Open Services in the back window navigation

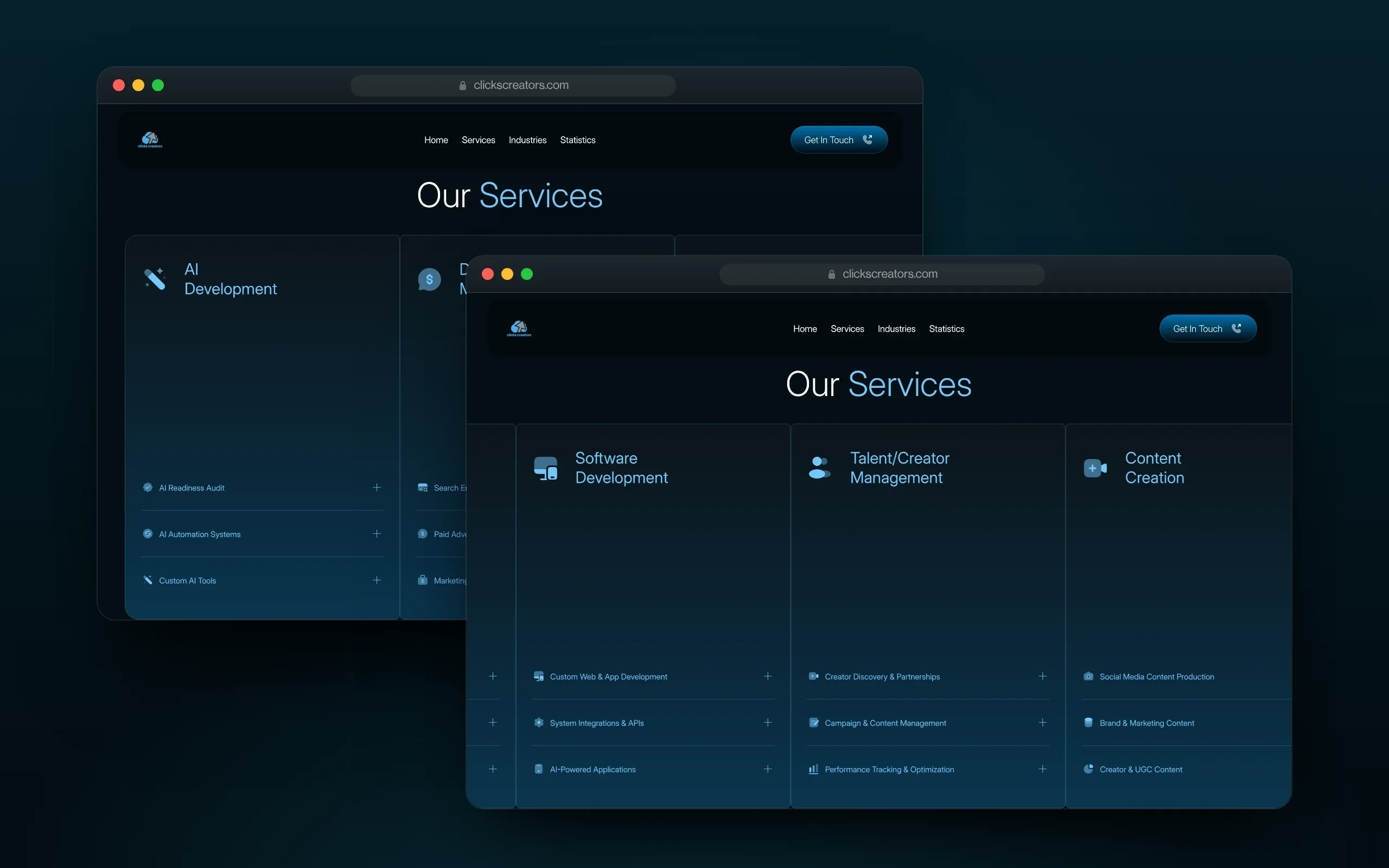point(478,139)
